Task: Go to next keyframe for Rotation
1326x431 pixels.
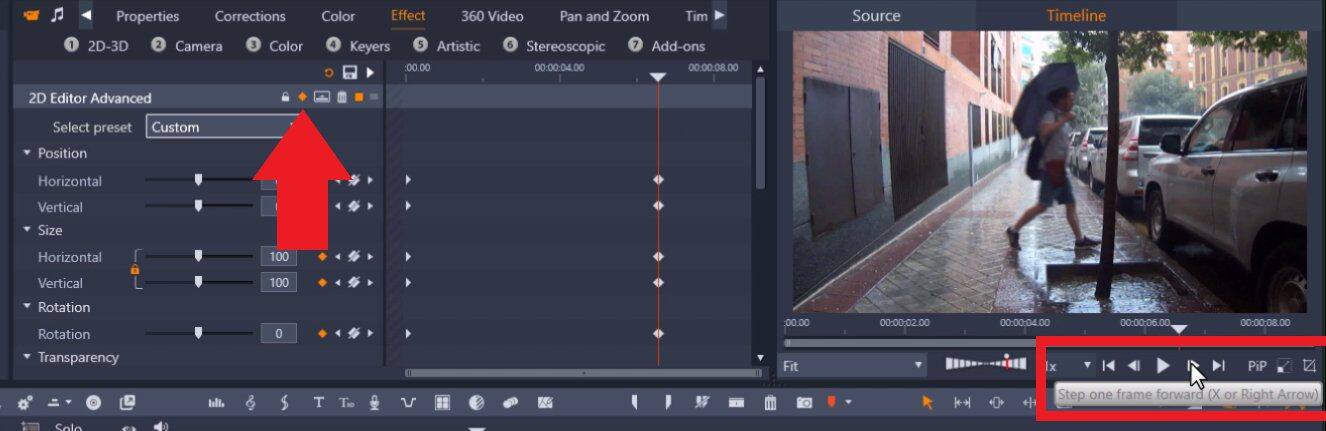Action: (x=370, y=333)
